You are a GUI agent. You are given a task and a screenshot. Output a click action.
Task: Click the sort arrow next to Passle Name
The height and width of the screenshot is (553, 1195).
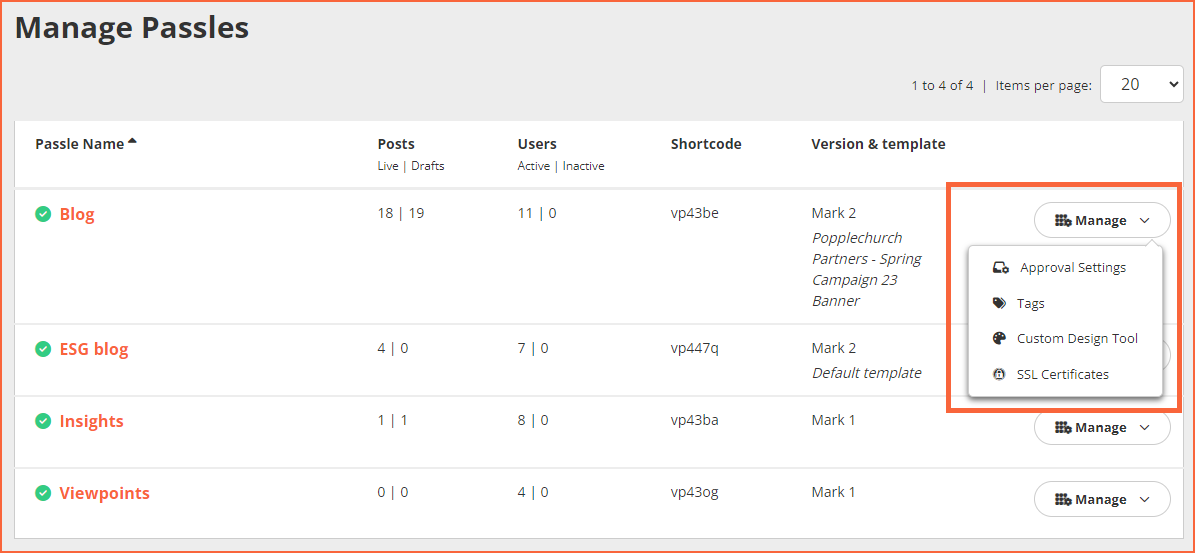tap(133, 142)
